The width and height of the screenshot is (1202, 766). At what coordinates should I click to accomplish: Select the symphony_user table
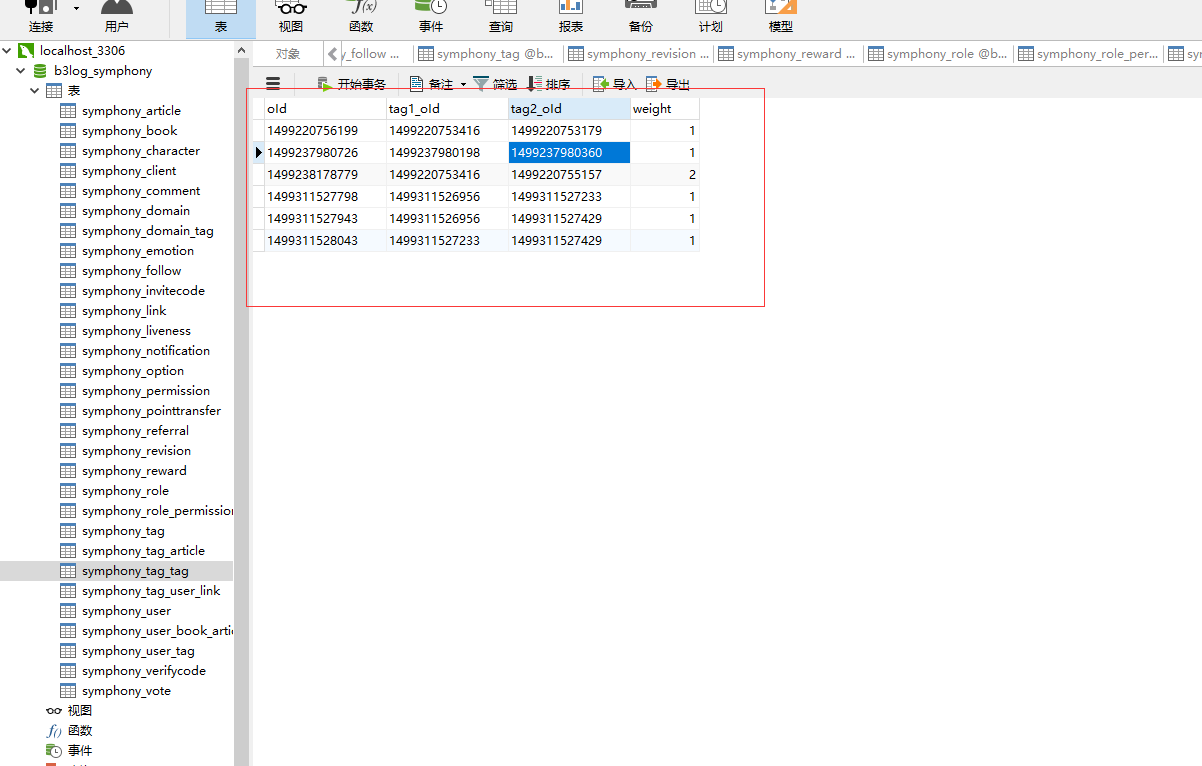pyautogui.click(x=126, y=610)
